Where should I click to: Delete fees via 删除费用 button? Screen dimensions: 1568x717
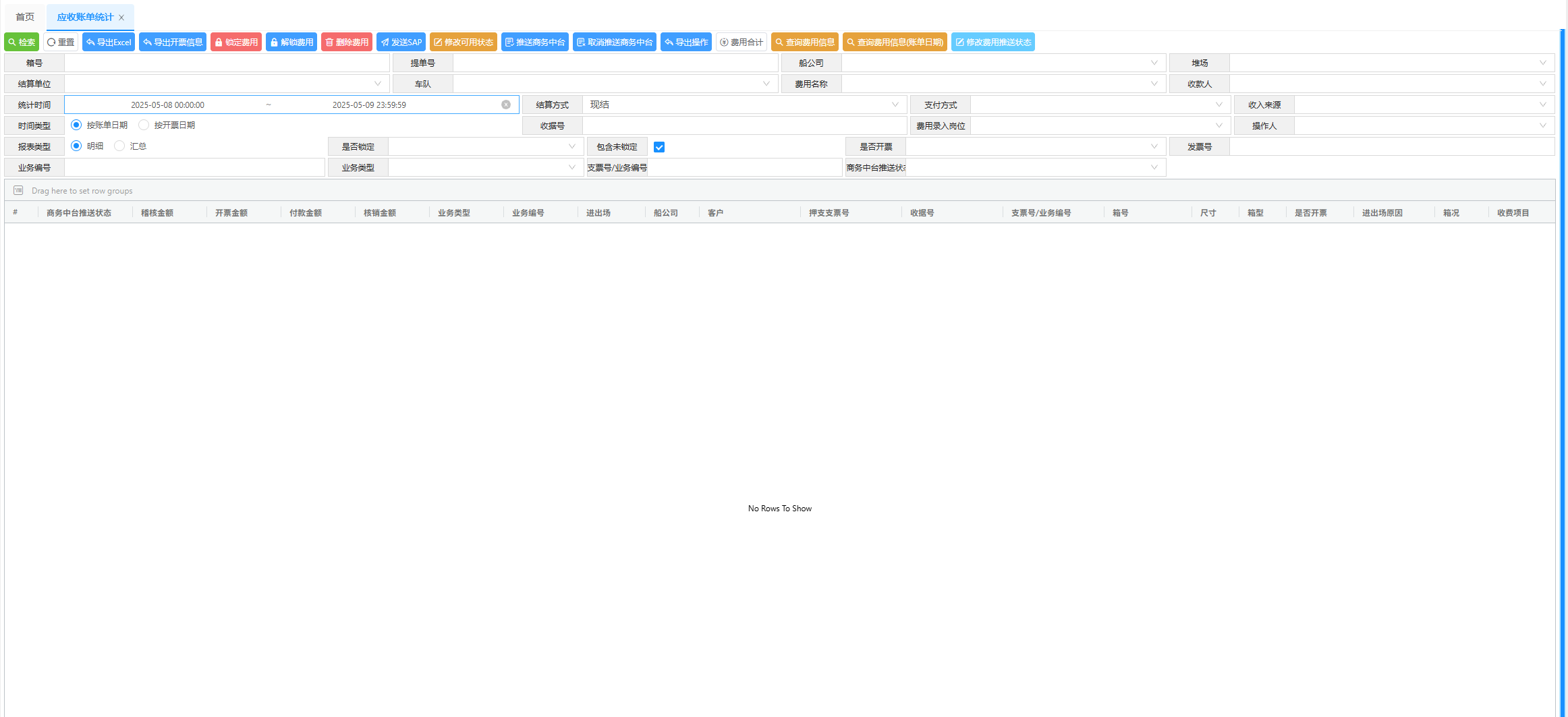pos(347,42)
